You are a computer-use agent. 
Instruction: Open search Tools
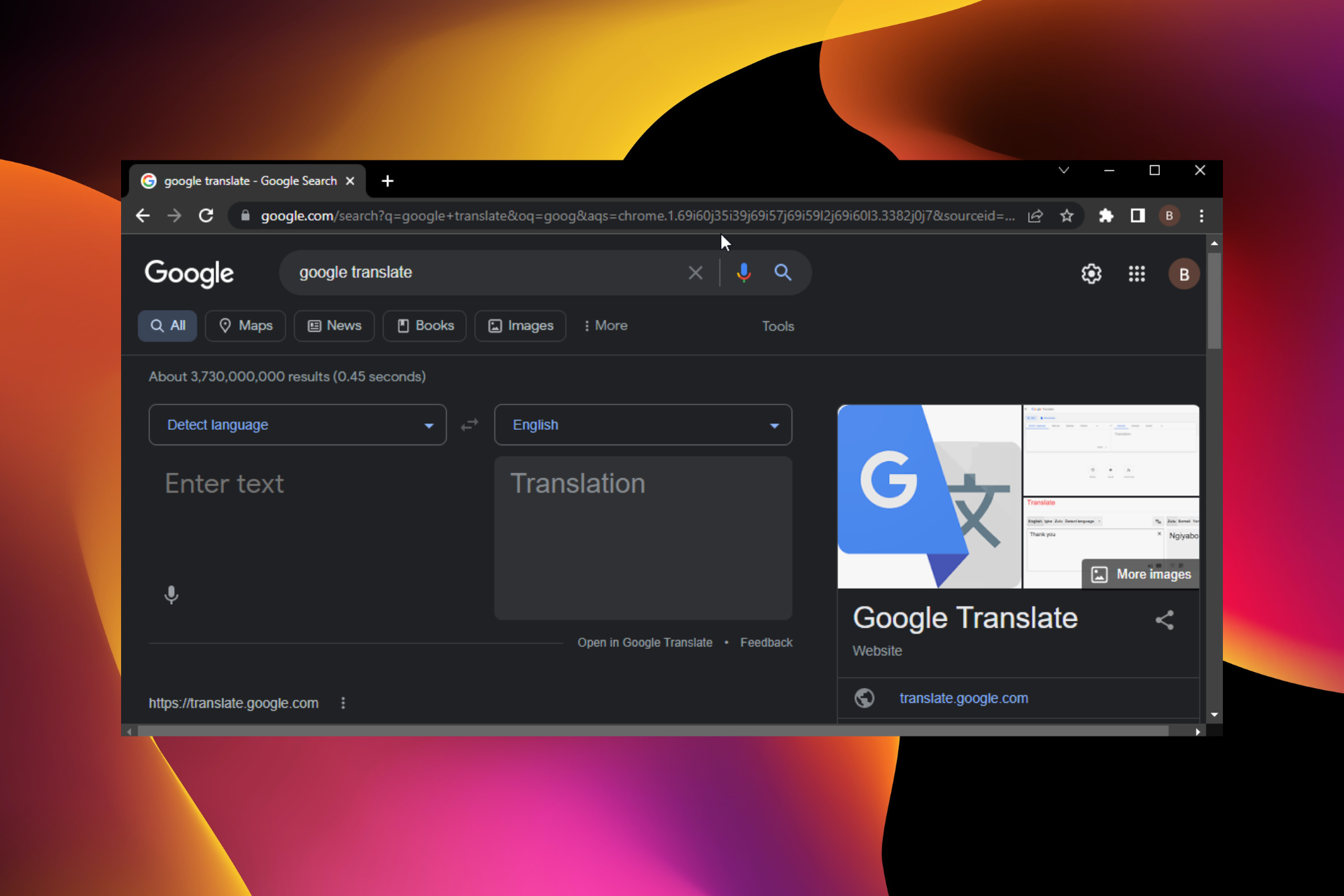(x=778, y=326)
